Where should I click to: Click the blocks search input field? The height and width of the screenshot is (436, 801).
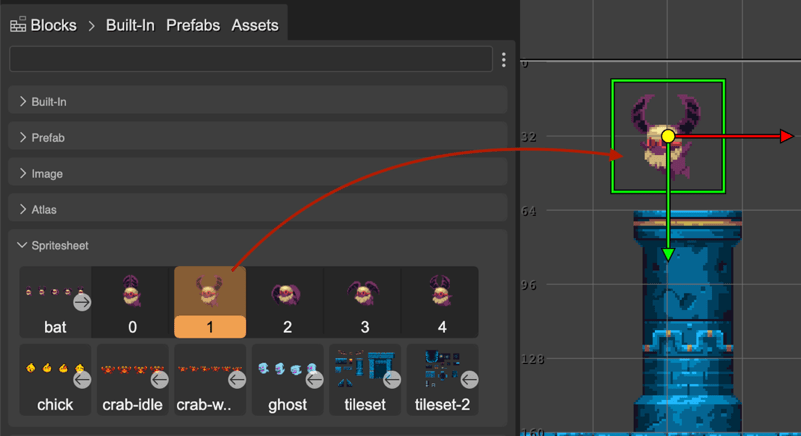click(251, 59)
